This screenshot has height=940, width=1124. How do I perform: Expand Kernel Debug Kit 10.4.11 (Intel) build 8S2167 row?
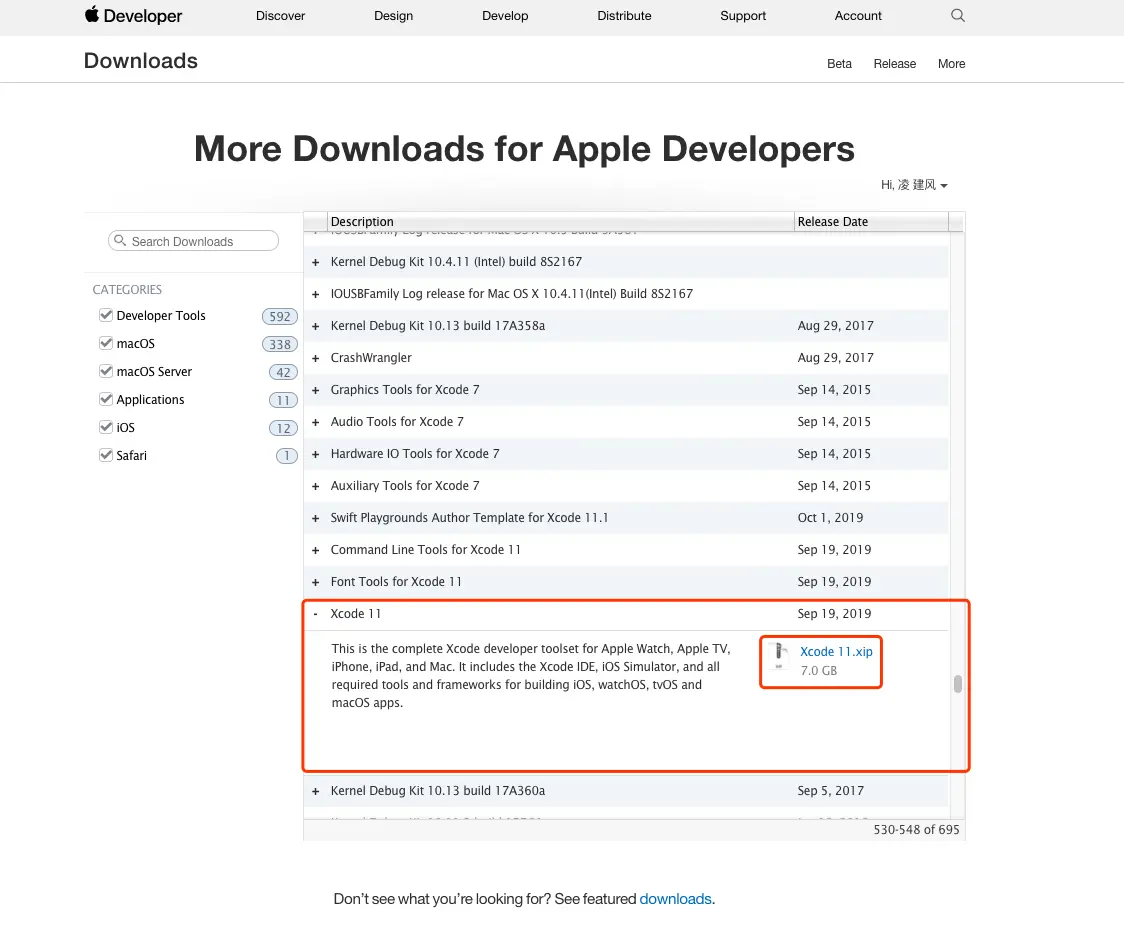click(x=315, y=262)
